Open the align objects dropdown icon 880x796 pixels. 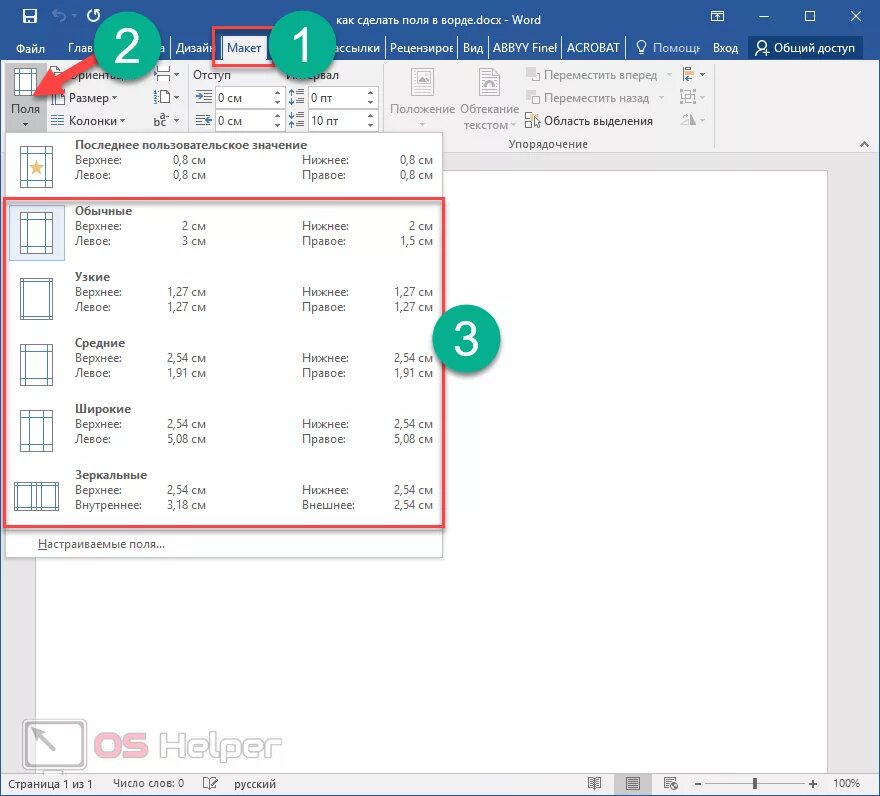pos(693,74)
